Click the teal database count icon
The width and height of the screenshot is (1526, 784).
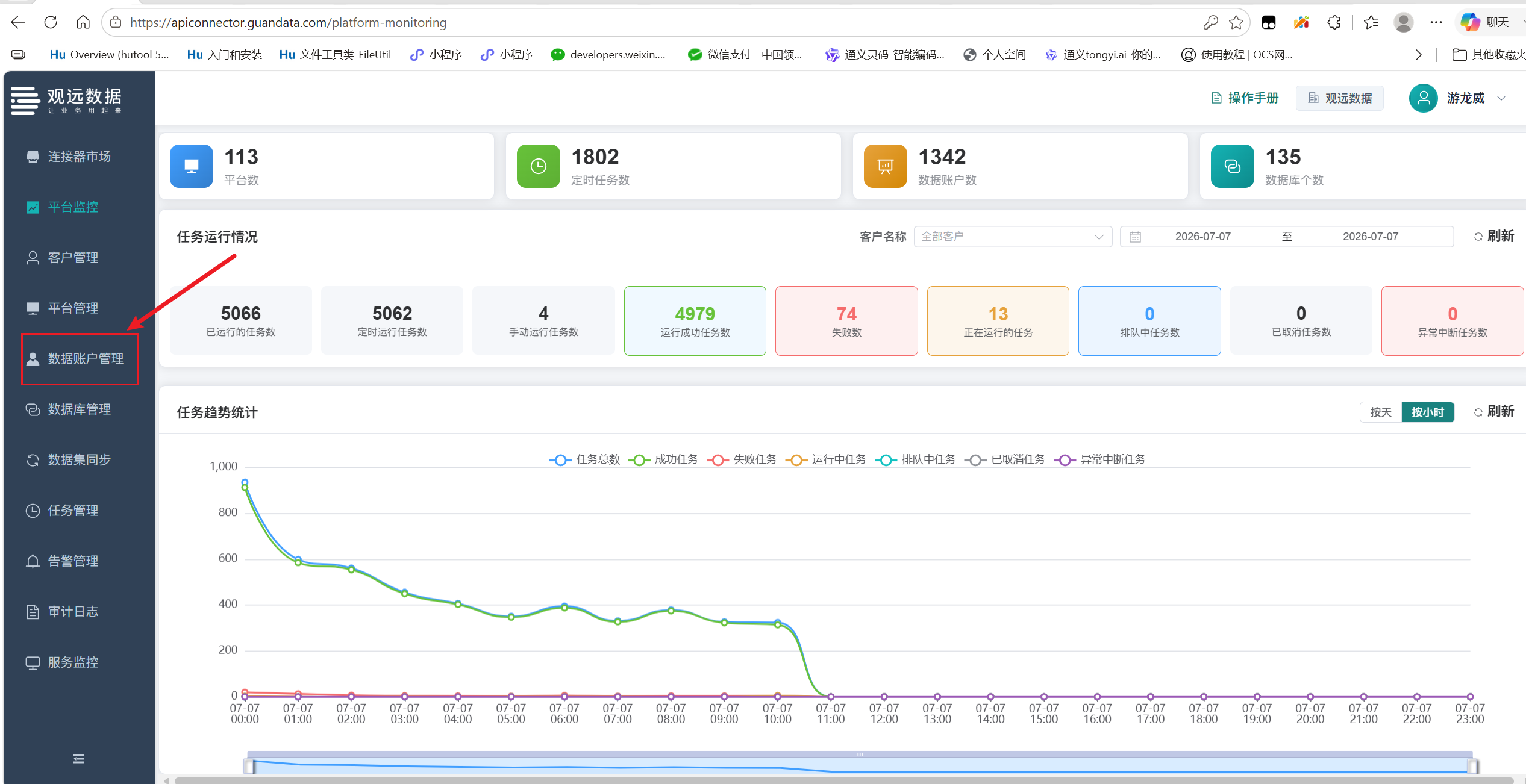[x=1233, y=166]
